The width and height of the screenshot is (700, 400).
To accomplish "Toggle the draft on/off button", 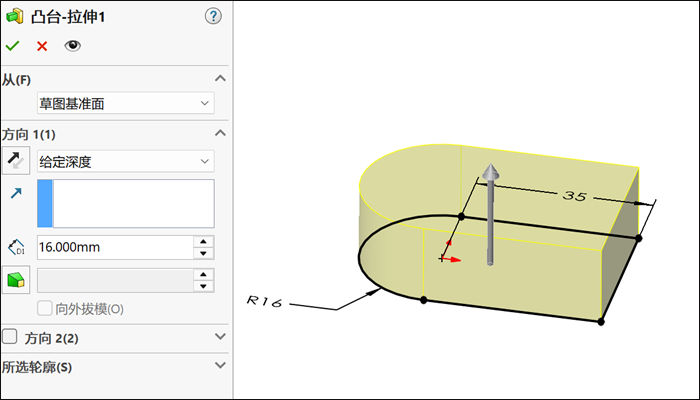I will click(16, 280).
